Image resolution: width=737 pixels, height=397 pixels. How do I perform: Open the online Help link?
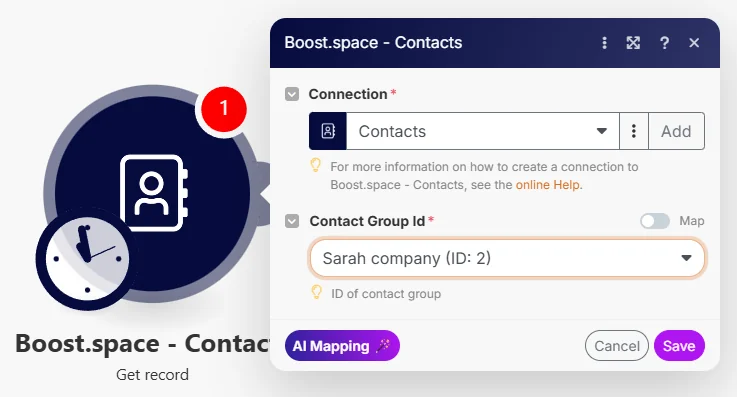point(548,185)
